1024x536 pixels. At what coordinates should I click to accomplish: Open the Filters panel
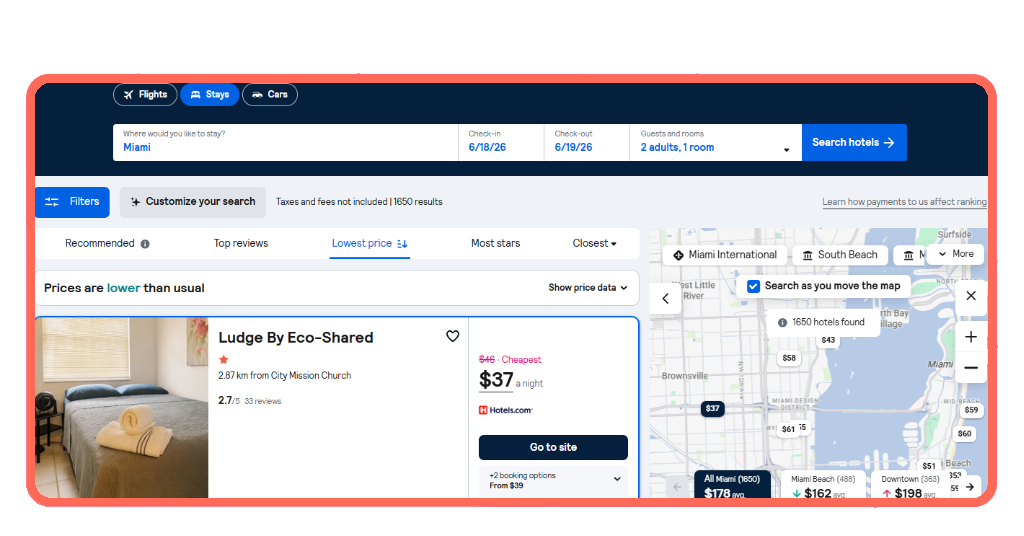coord(72,202)
